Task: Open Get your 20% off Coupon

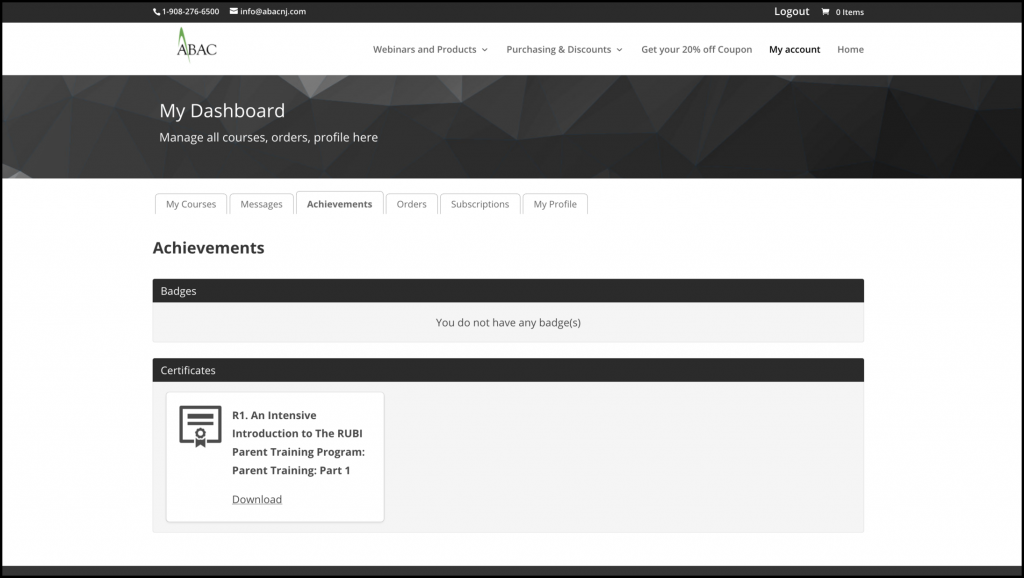Action: click(x=696, y=49)
